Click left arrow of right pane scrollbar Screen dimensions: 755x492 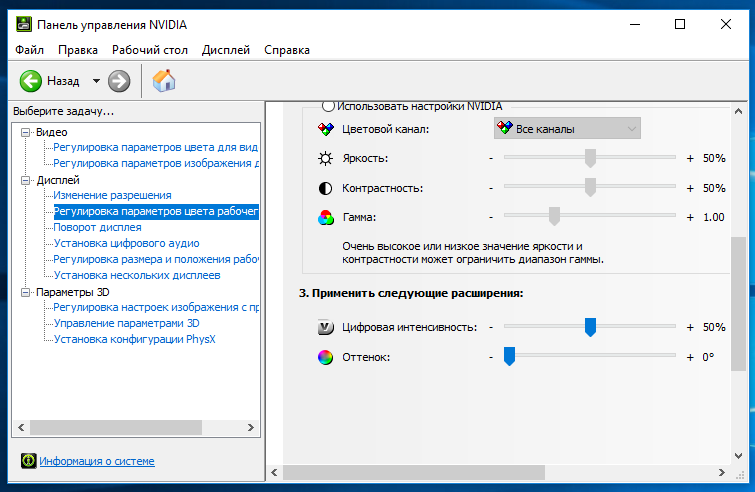pyautogui.click(x=274, y=473)
